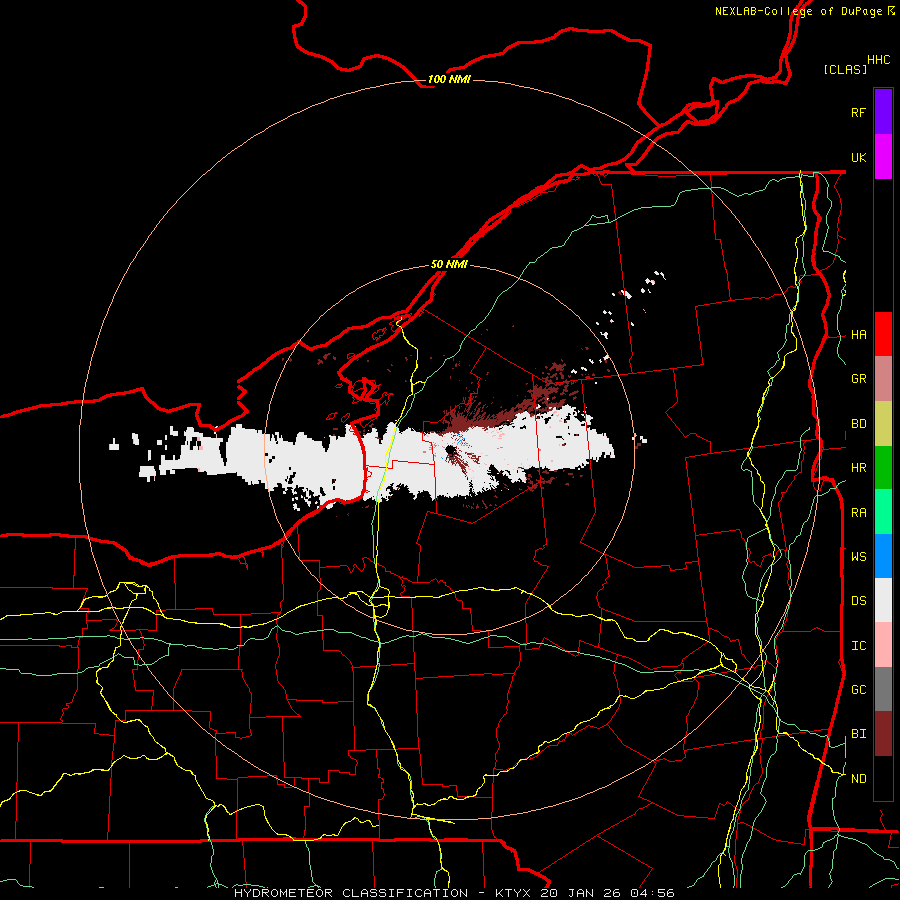Click the HR green legend swatch
This screenshot has width=900, height=900.
point(883,468)
